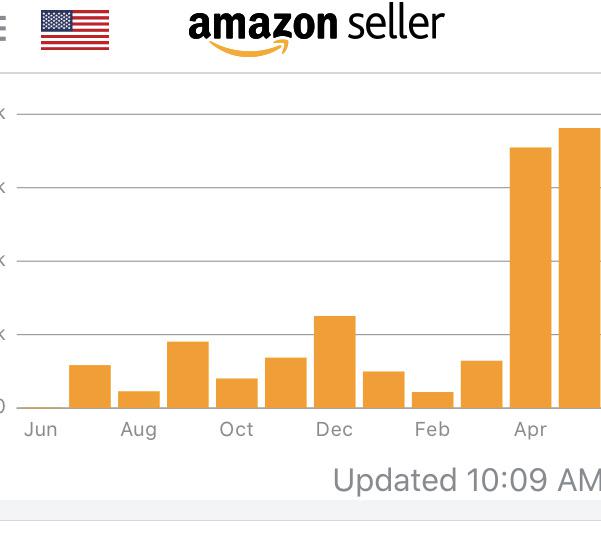Tap the tallest bar for May

coord(580,268)
